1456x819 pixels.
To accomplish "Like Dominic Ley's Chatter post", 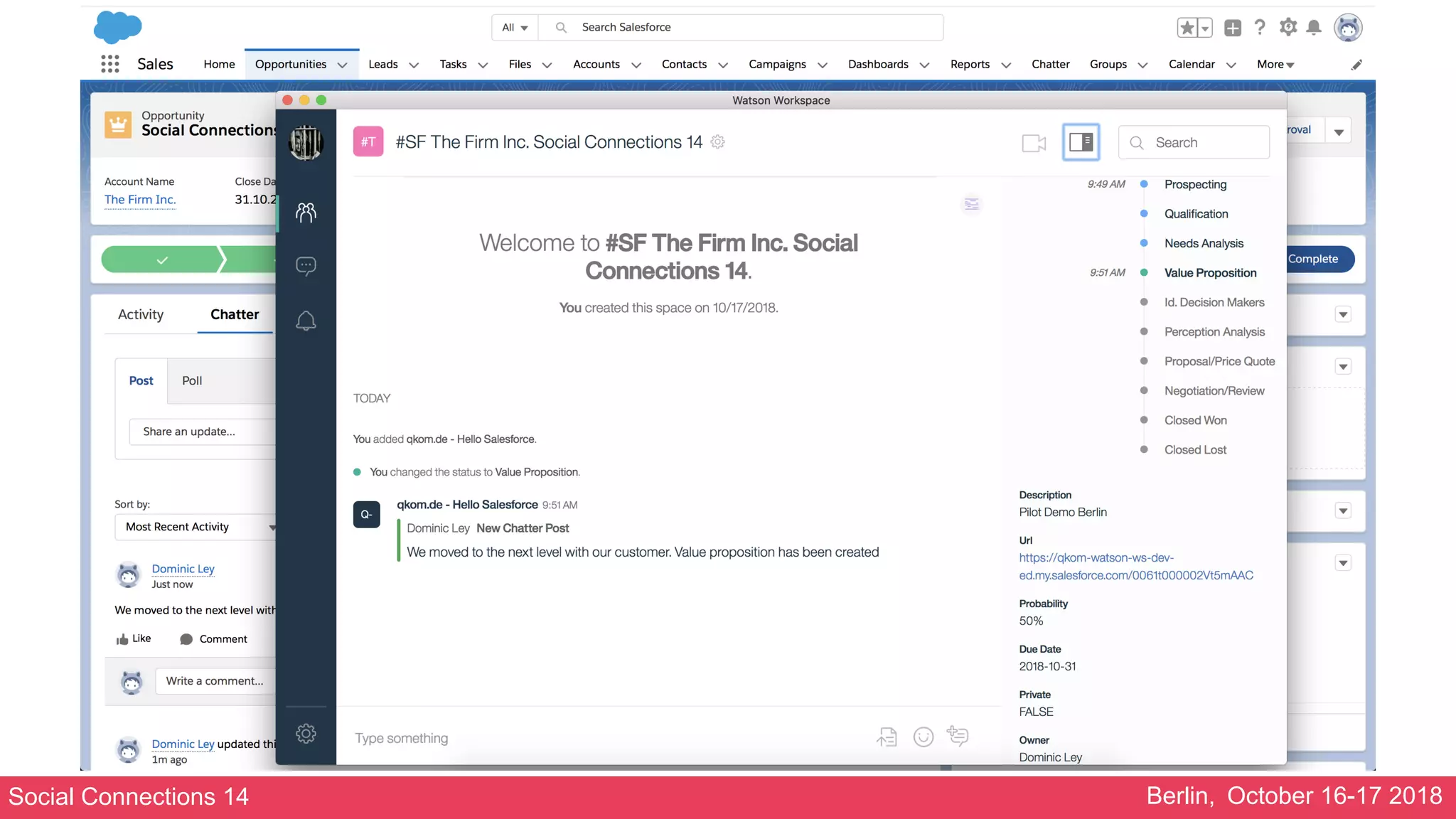I will pos(134,638).
